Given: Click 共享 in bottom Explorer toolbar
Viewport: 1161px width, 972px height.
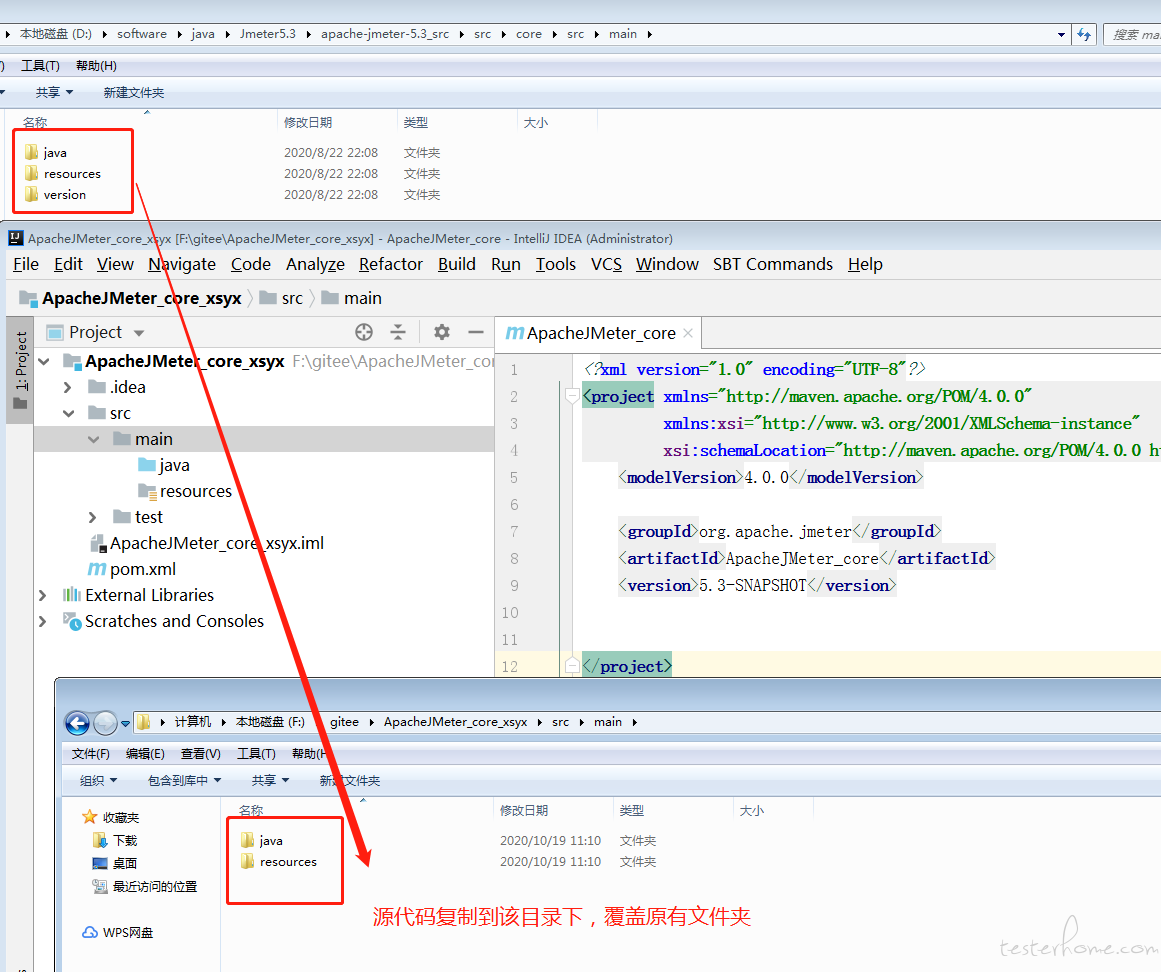Looking at the screenshot, I should [270, 780].
